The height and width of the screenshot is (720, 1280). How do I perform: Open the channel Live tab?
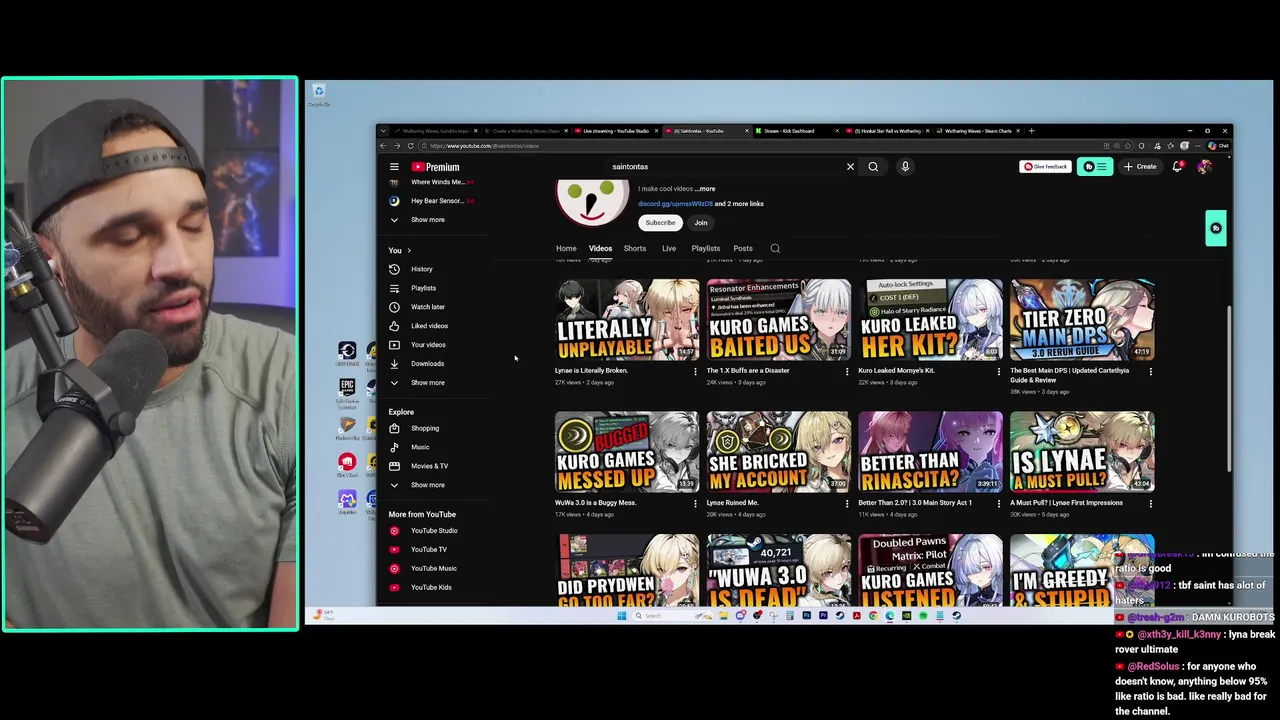(x=669, y=248)
